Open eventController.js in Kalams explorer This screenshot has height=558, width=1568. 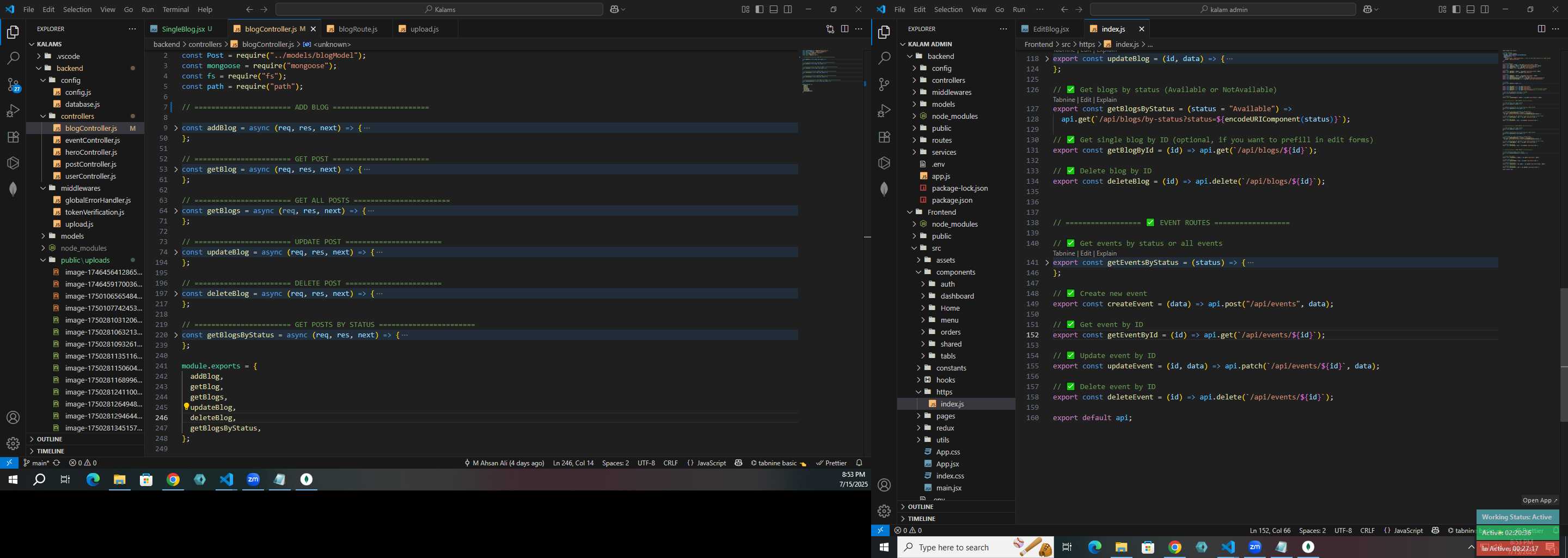[92, 140]
